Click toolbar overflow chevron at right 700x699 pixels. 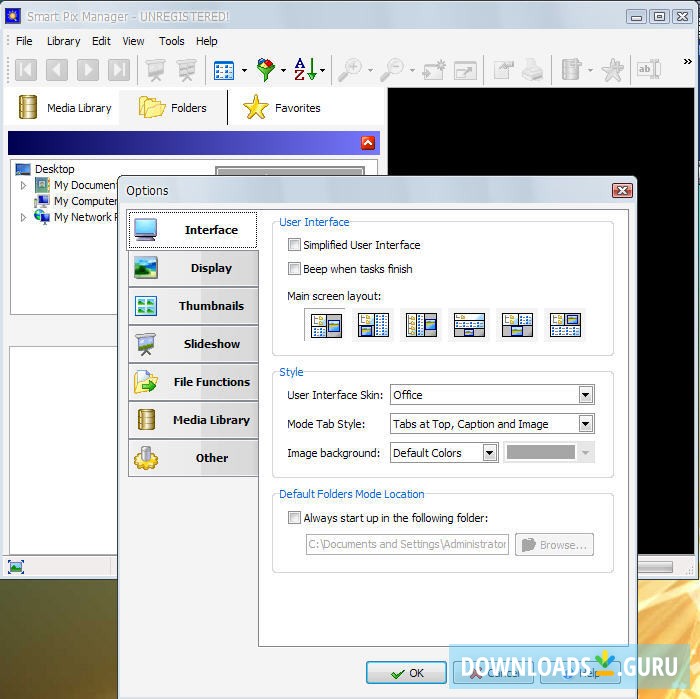point(688,62)
